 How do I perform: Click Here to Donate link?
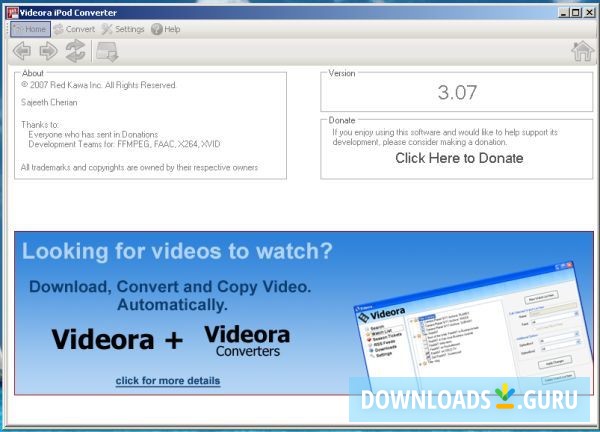(459, 158)
